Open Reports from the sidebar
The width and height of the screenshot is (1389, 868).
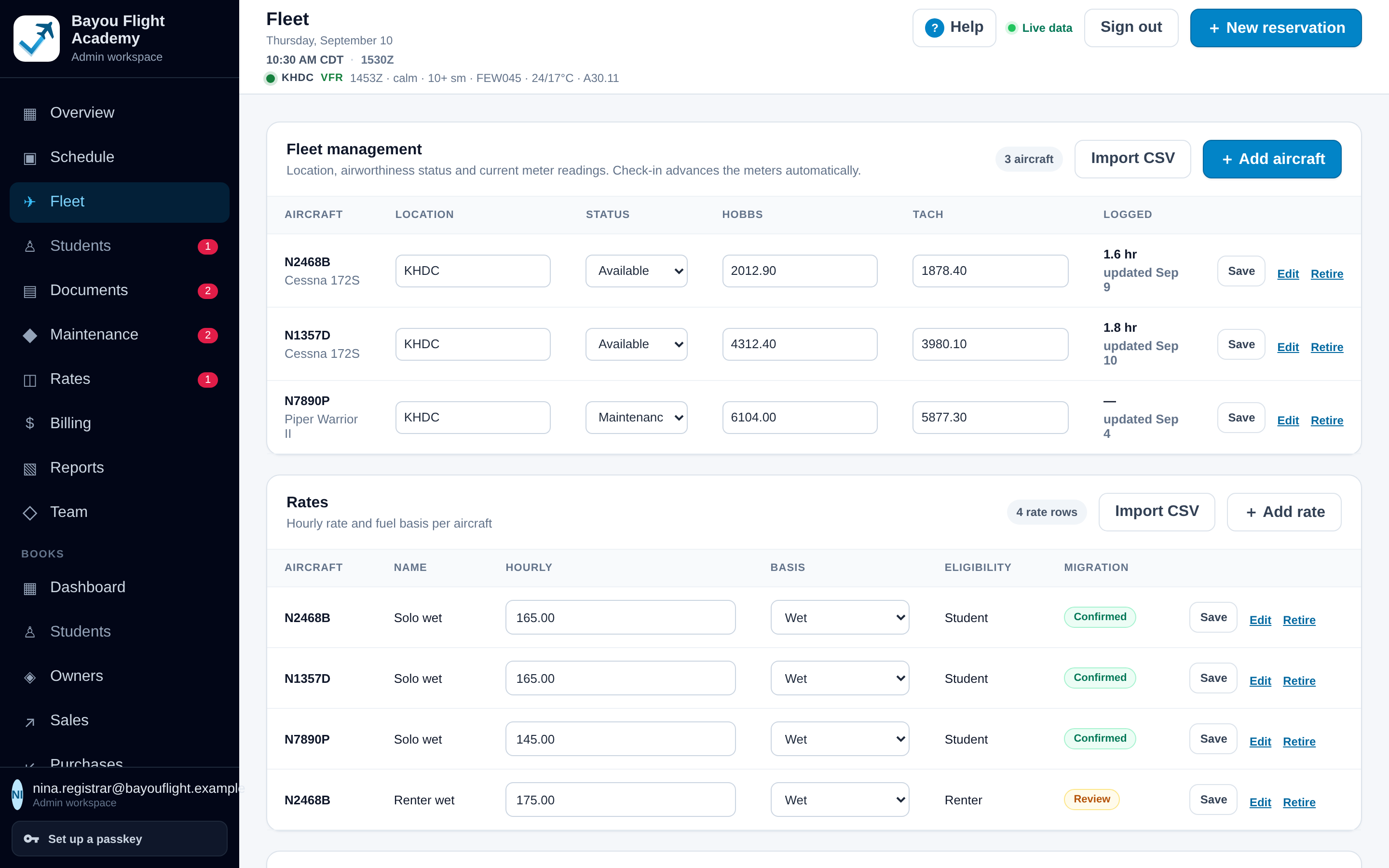120,468
